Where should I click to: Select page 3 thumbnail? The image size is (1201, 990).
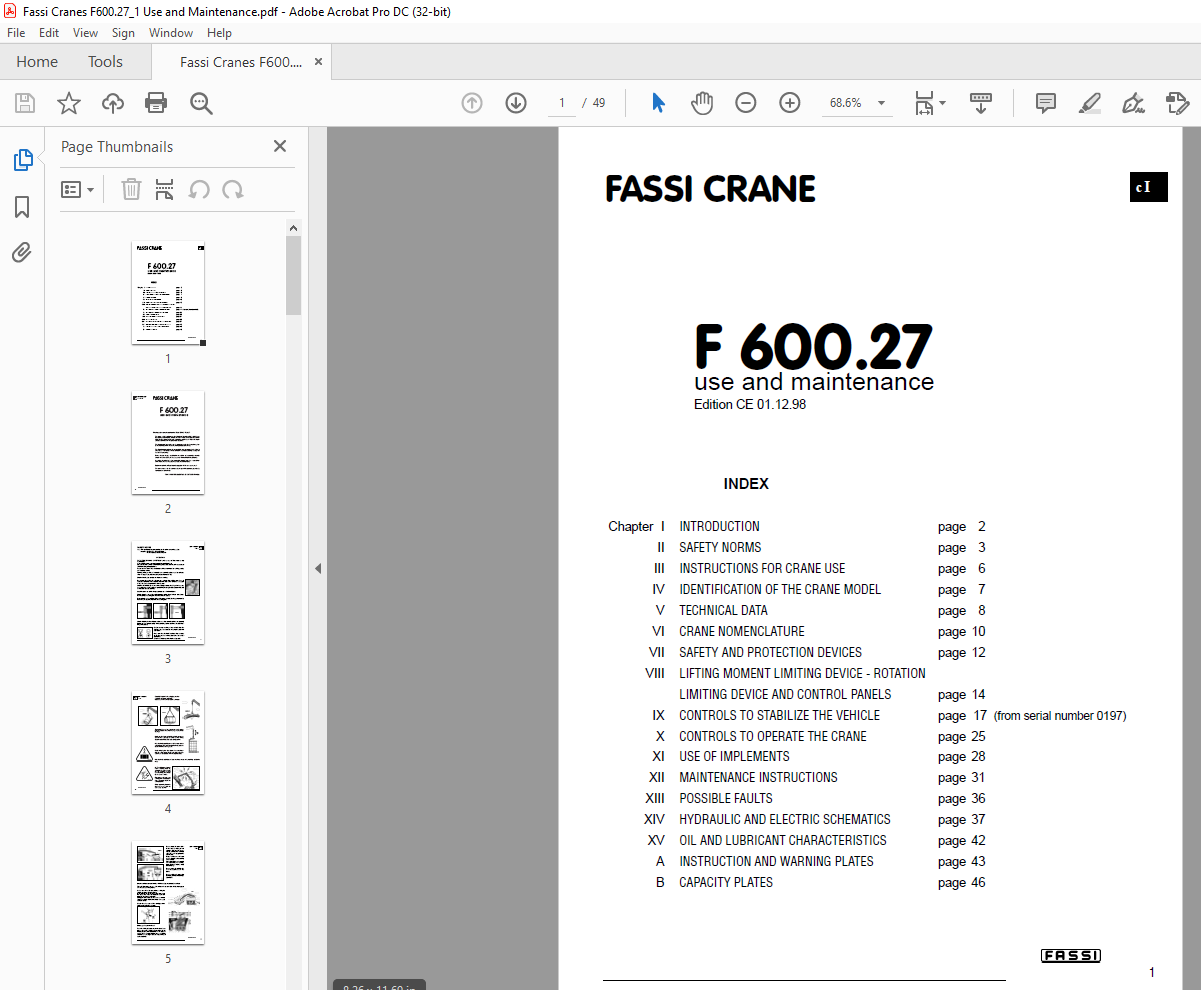168,593
